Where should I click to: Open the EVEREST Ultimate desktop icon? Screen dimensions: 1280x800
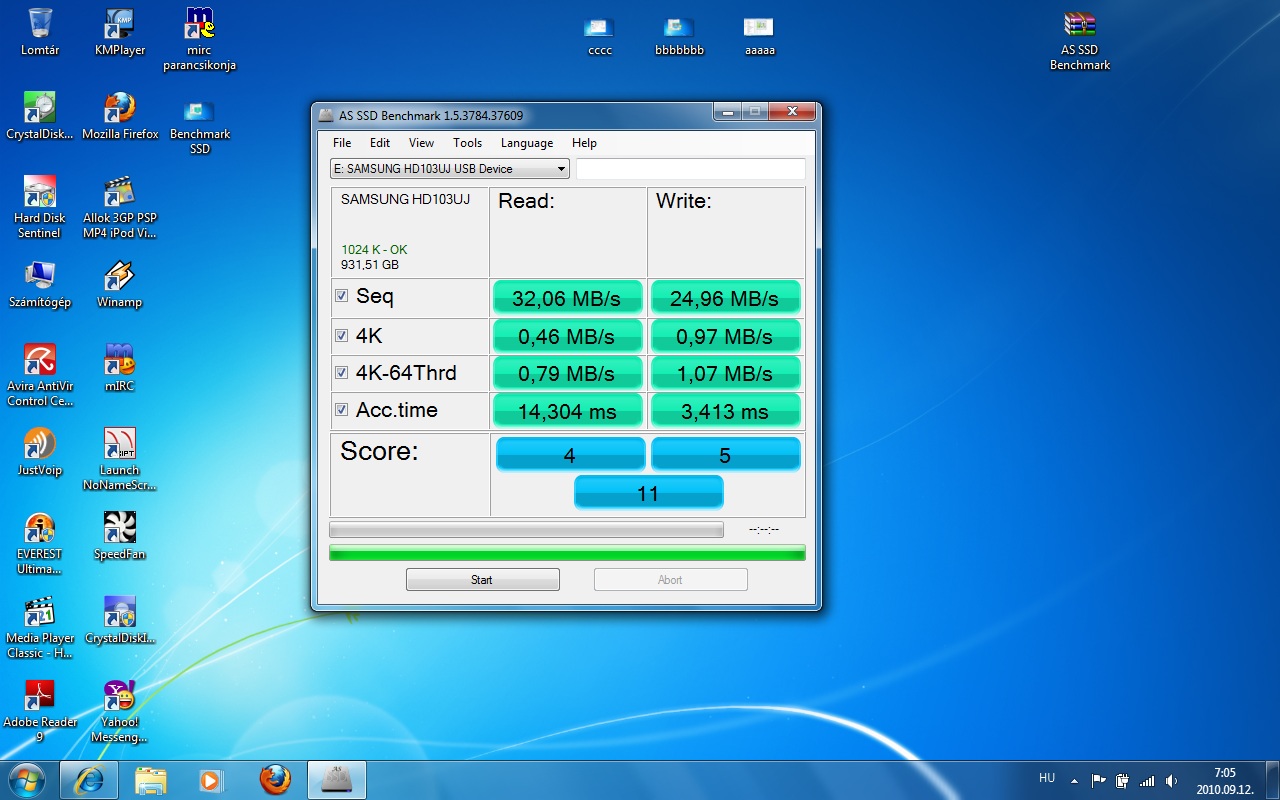pyautogui.click(x=39, y=529)
